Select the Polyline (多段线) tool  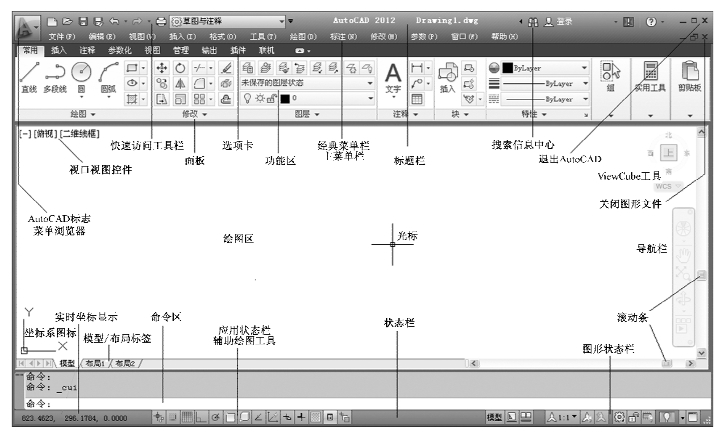(55, 77)
